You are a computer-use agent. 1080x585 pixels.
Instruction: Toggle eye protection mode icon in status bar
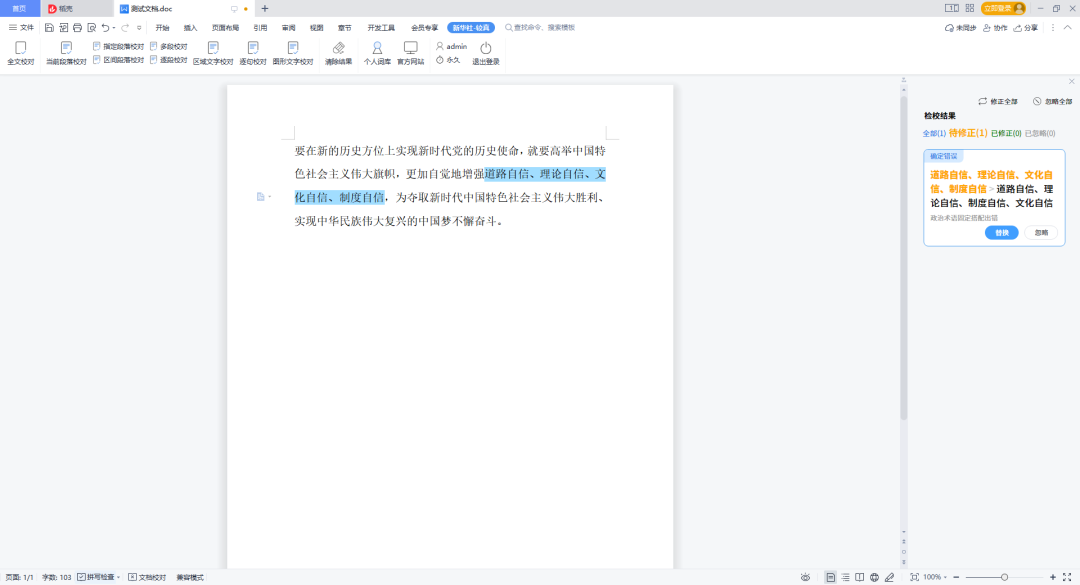click(x=805, y=577)
